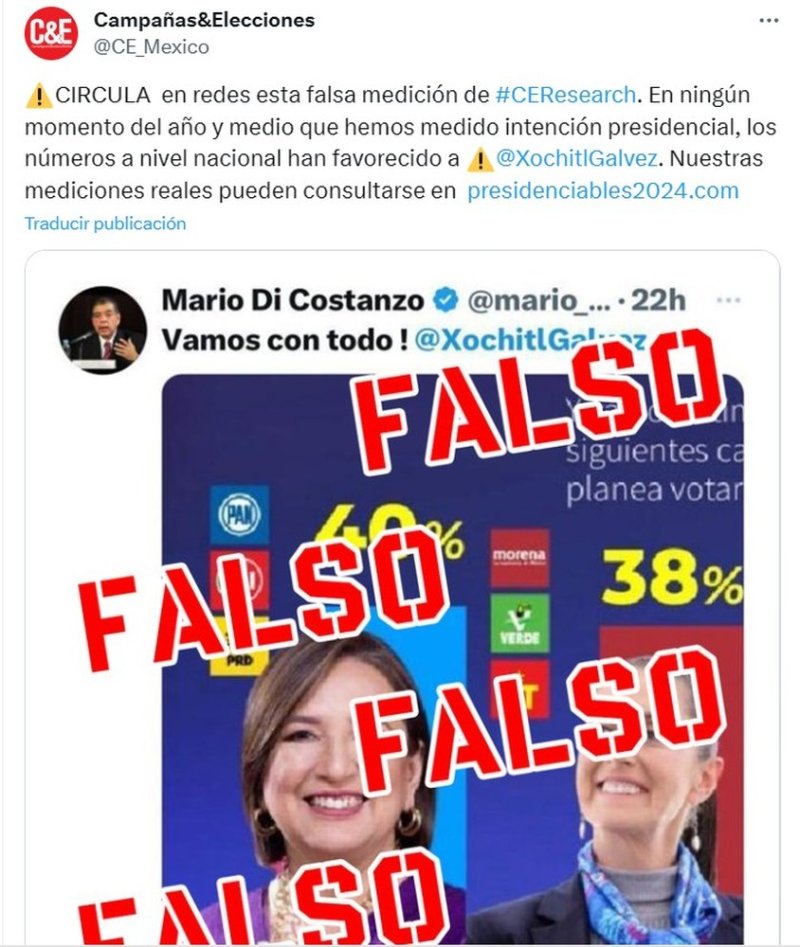The width and height of the screenshot is (800, 947).
Task: Open the quoted tweet's three-dot options menu
Action: (x=728, y=300)
